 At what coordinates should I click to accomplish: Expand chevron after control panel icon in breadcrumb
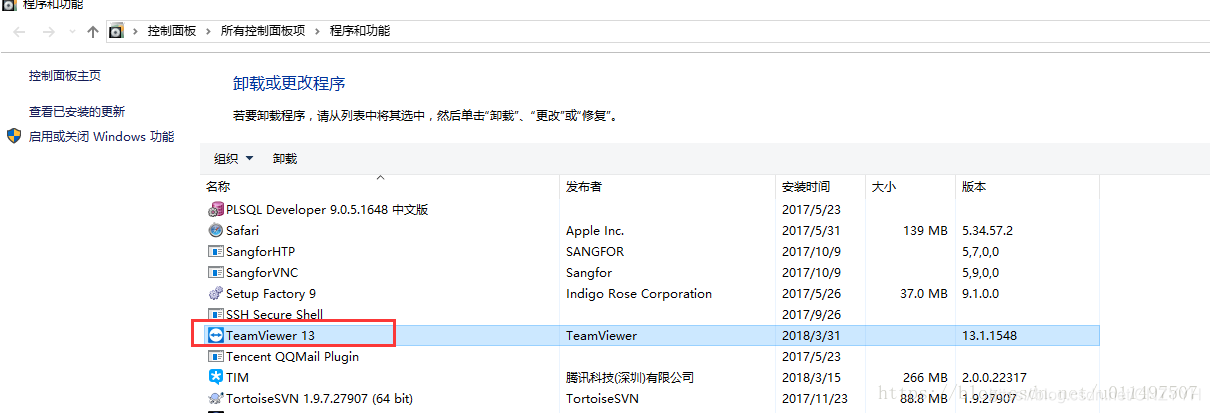136,31
